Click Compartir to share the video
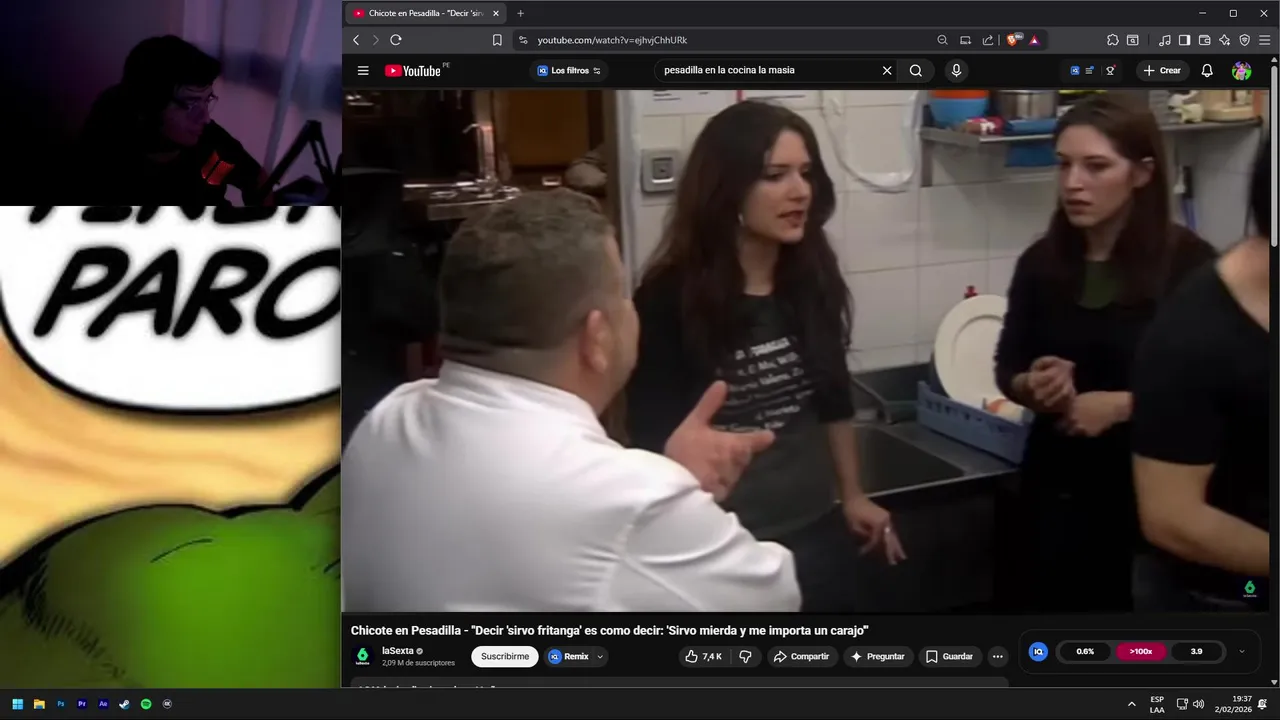The height and width of the screenshot is (720, 1280). click(x=801, y=656)
